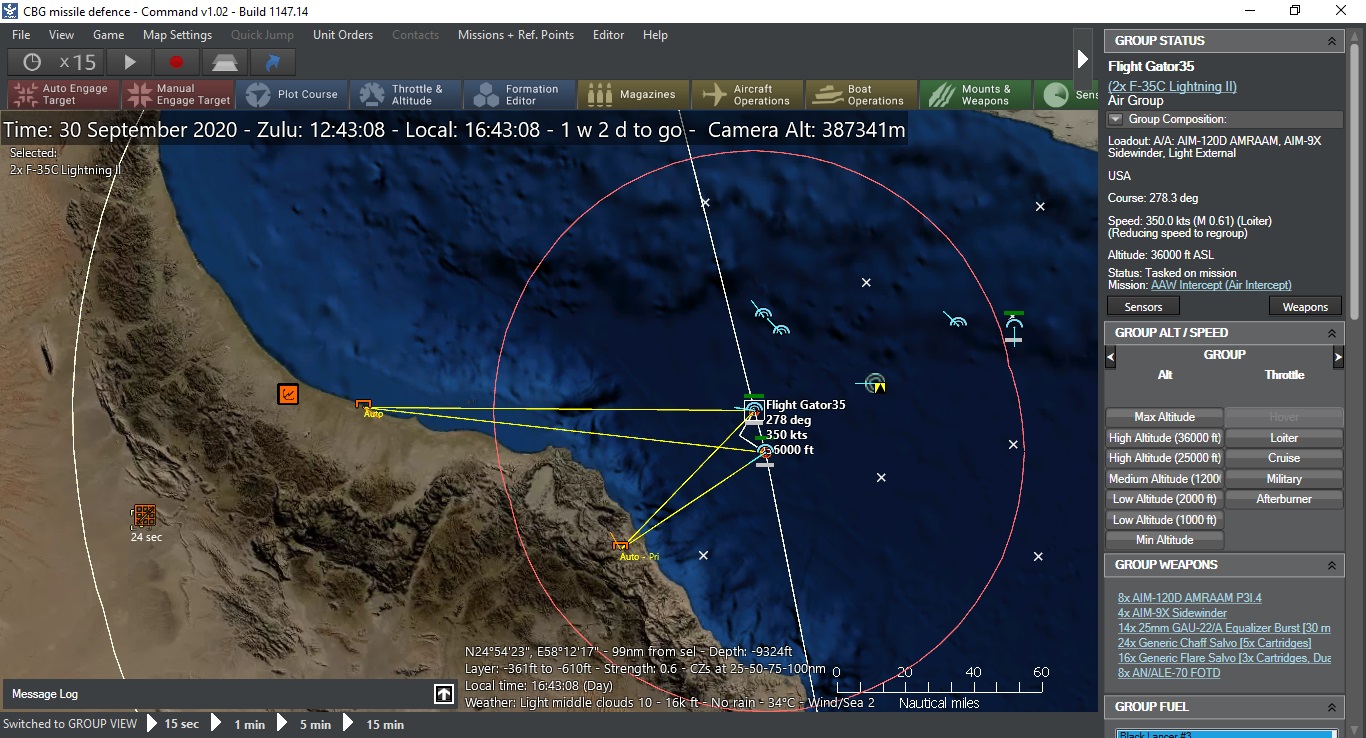
Task: Open the 8x AIM-120D AMRAAM P3I.4 link
Action: (1190, 598)
